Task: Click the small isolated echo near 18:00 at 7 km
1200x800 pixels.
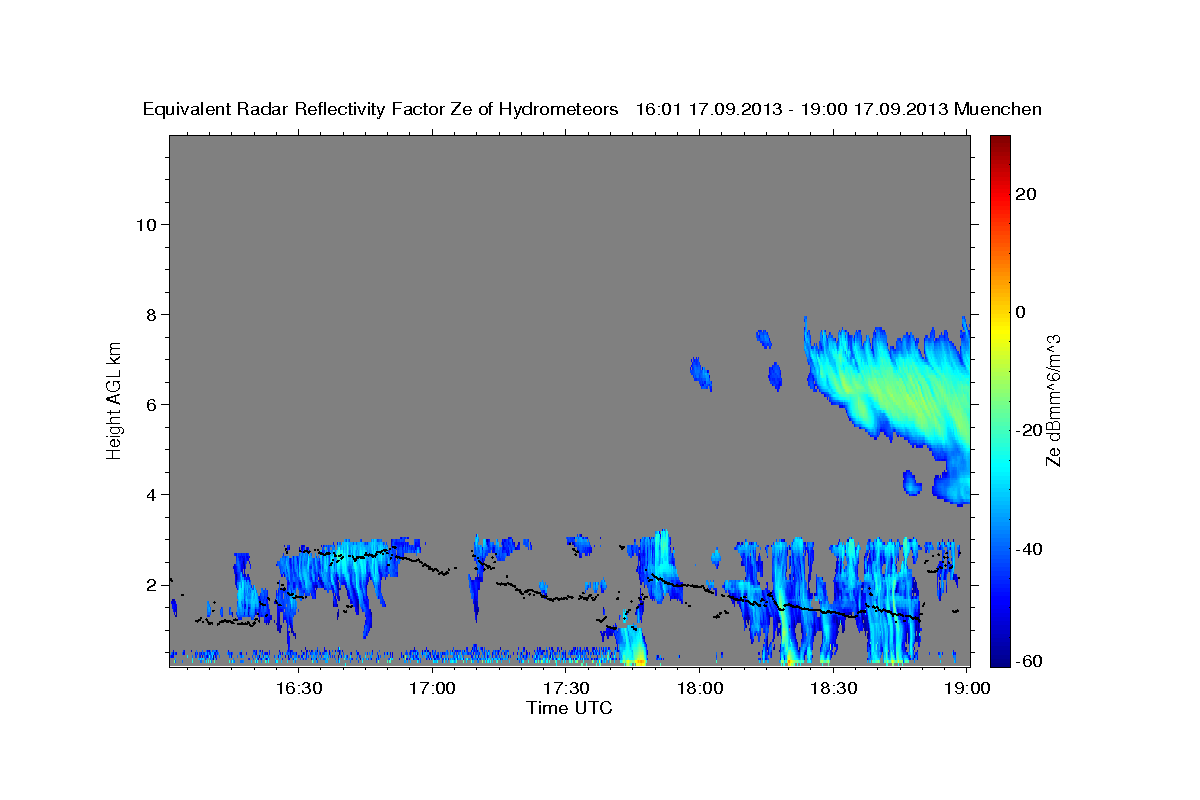Action: [x=700, y=373]
